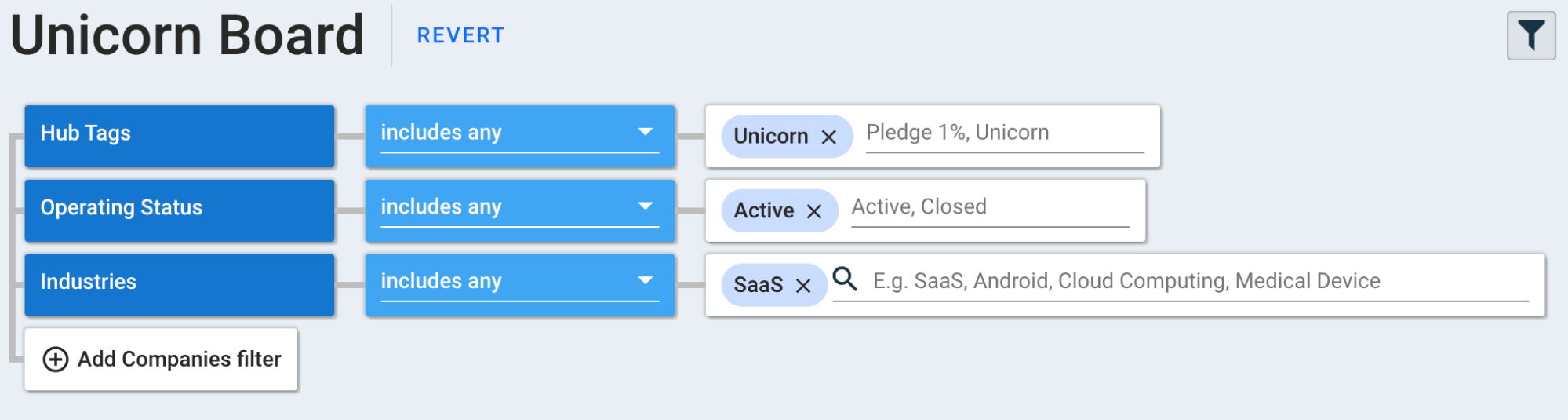Remove the Active status chip
The image size is (1568, 420).
(x=814, y=211)
